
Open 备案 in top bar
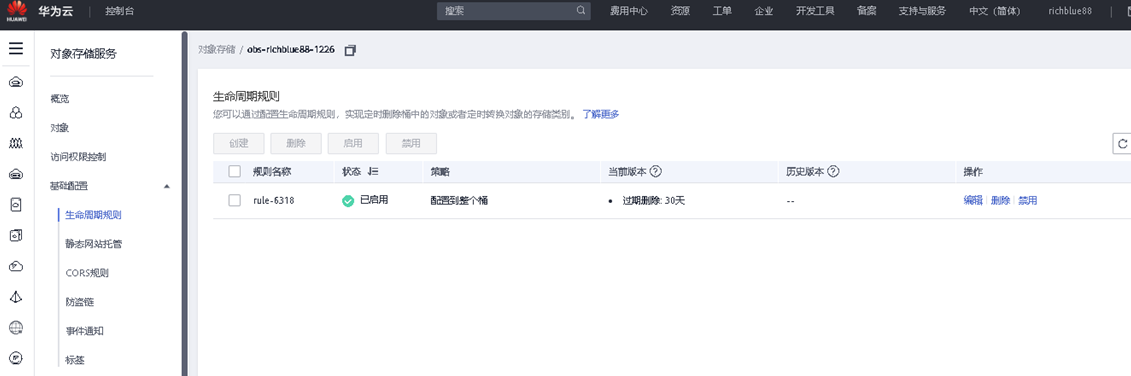click(866, 11)
